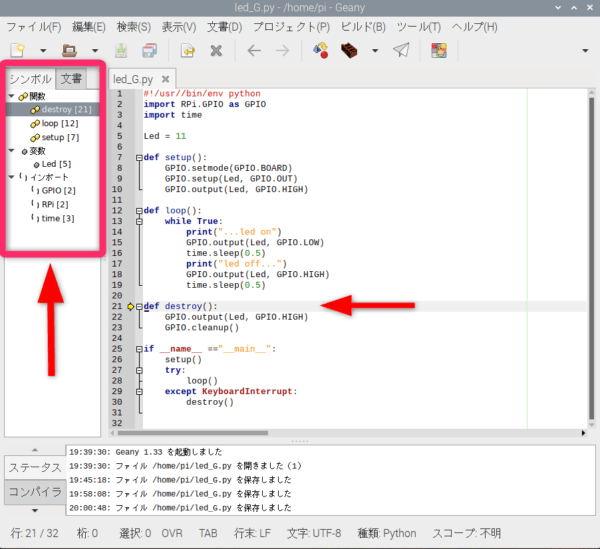This screenshot has width=600, height=549.
Task: Open the ヘルプ(H) menu
Action: (474, 27)
